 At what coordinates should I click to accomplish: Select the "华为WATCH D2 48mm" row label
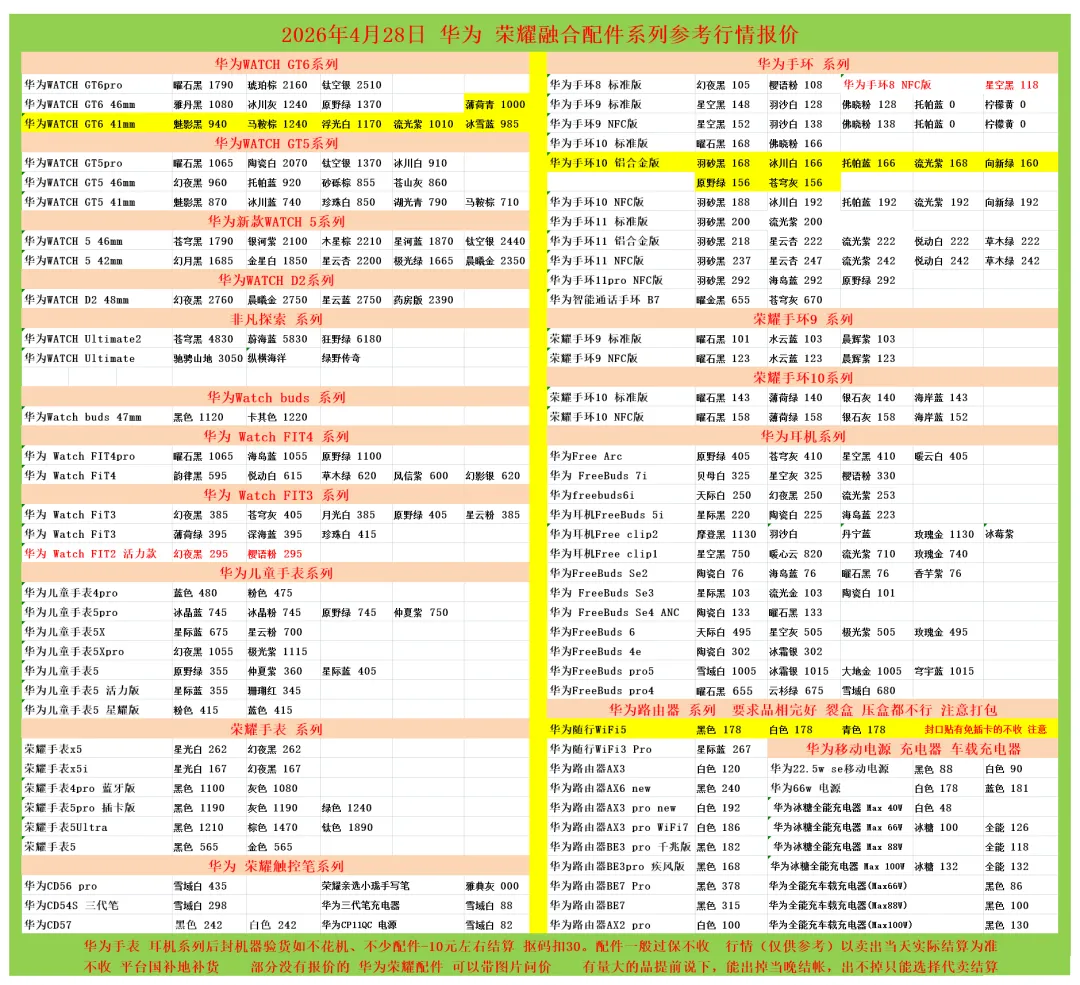point(76,300)
